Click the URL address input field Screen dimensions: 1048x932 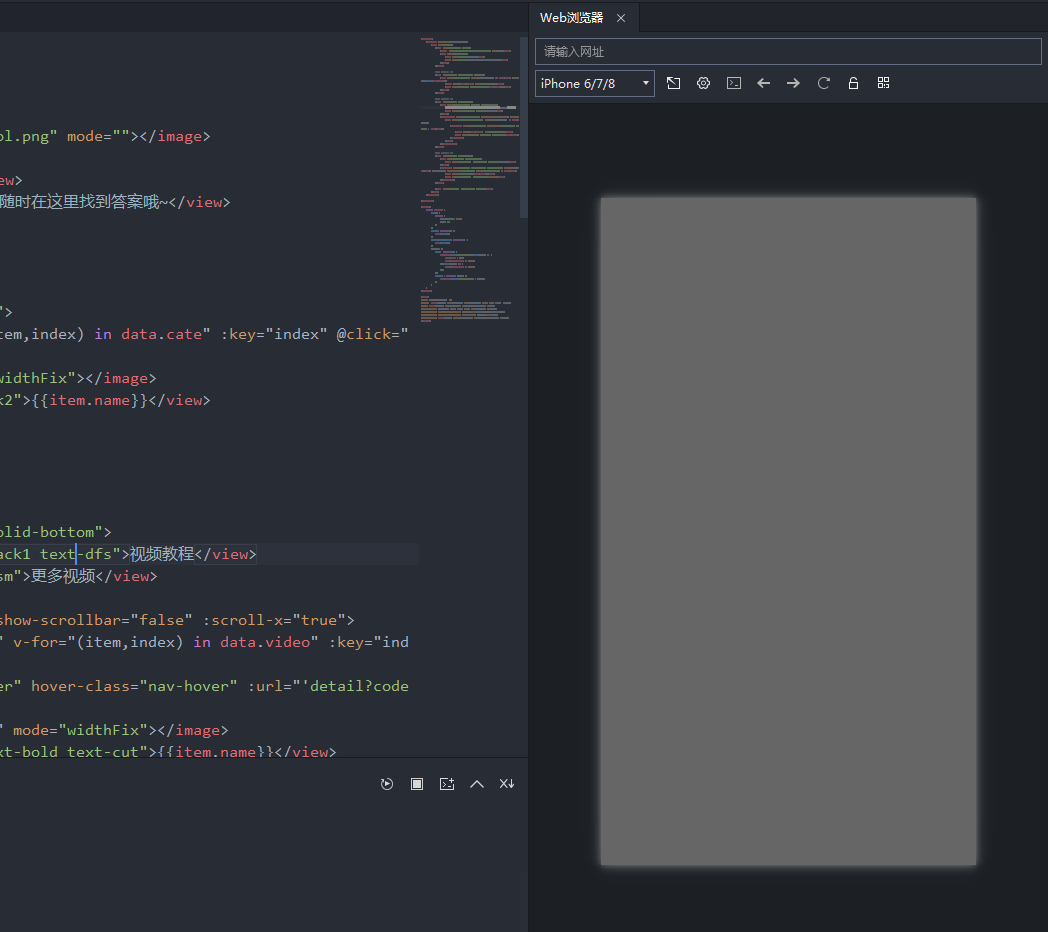click(788, 51)
